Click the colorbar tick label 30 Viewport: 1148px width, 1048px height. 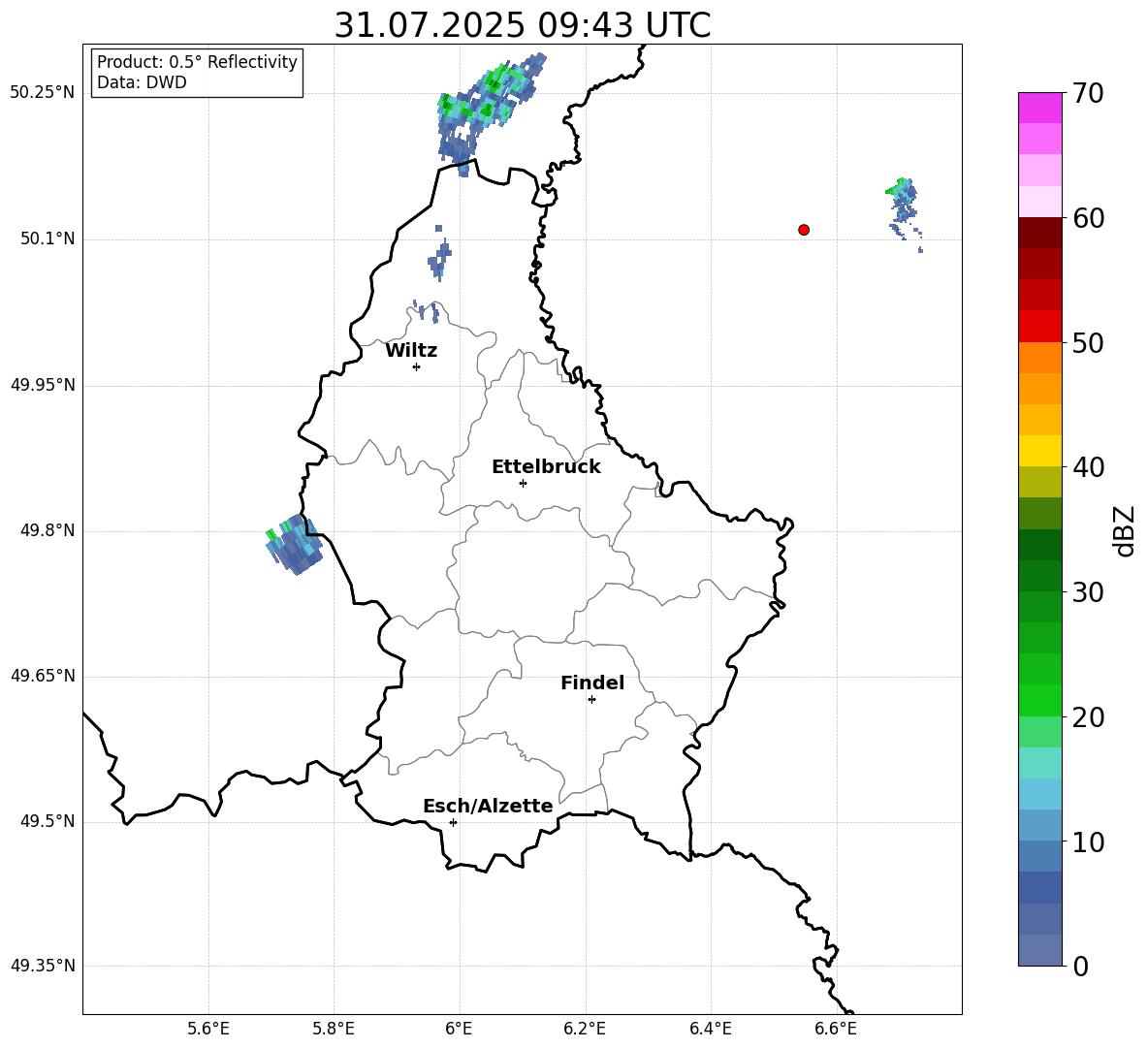point(1088,592)
